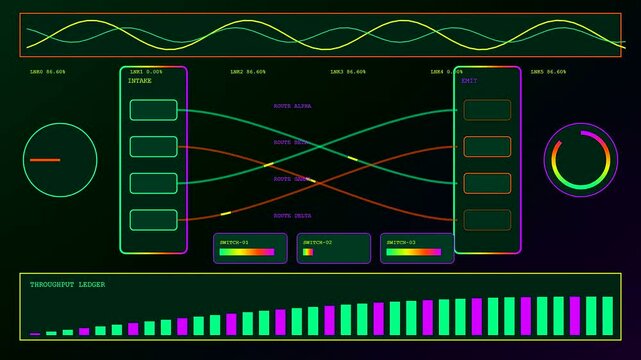This screenshot has width=641, height=360.
Task: Select the LNK0 86.60% readout
Action: [x=47, y=72]
